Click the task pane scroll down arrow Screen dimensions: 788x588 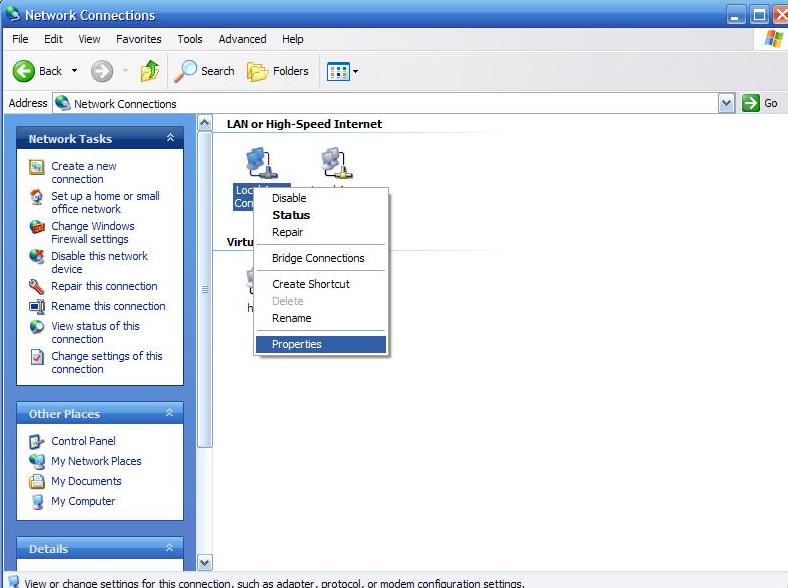pyautogui.click(x=205, y=562)
